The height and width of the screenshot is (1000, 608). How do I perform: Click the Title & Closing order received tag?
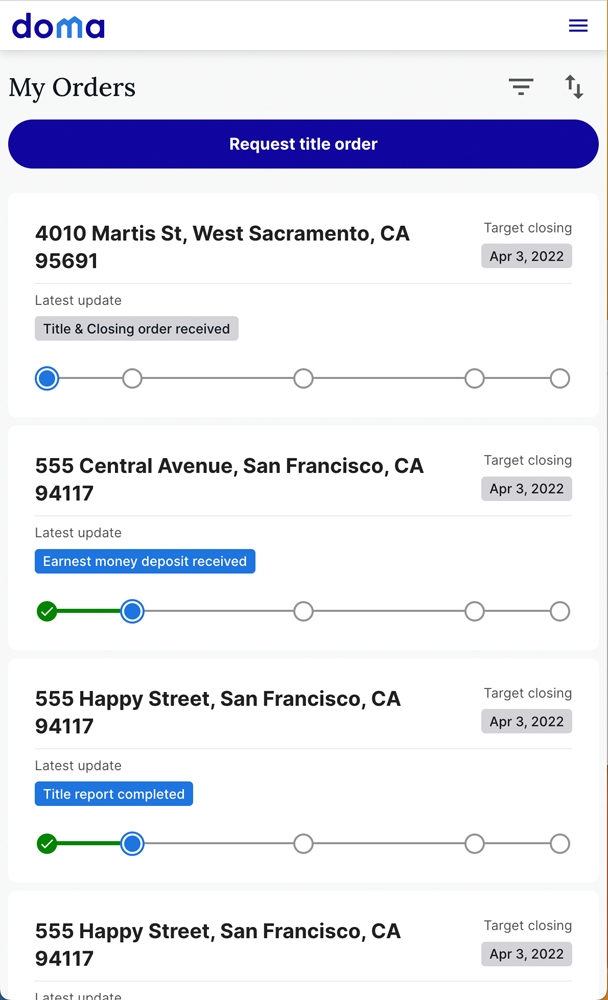(x=136, y=329)
